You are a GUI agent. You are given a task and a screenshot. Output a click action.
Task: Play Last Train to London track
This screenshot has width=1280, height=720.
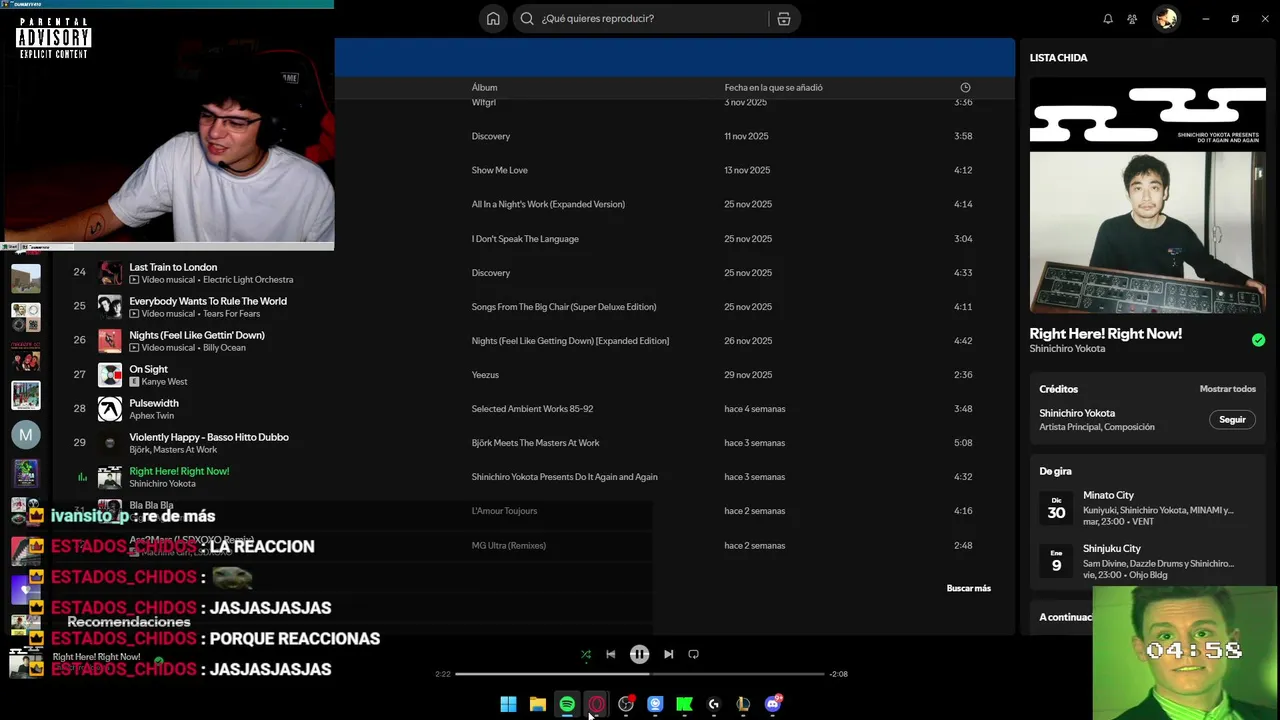point(173,267)
